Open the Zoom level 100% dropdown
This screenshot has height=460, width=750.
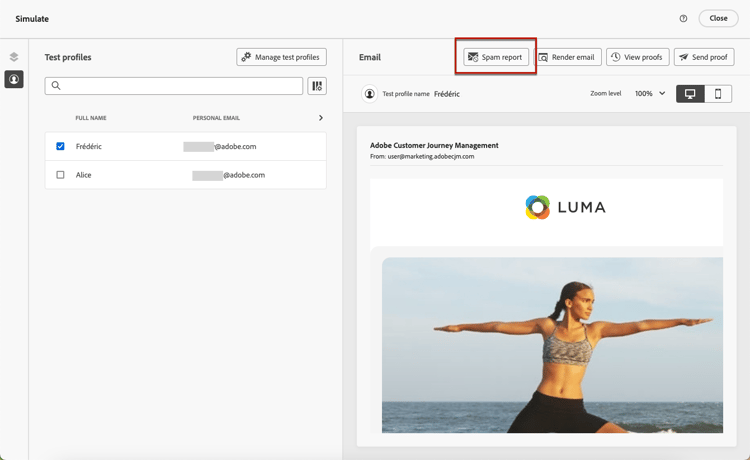click(650, 94)
